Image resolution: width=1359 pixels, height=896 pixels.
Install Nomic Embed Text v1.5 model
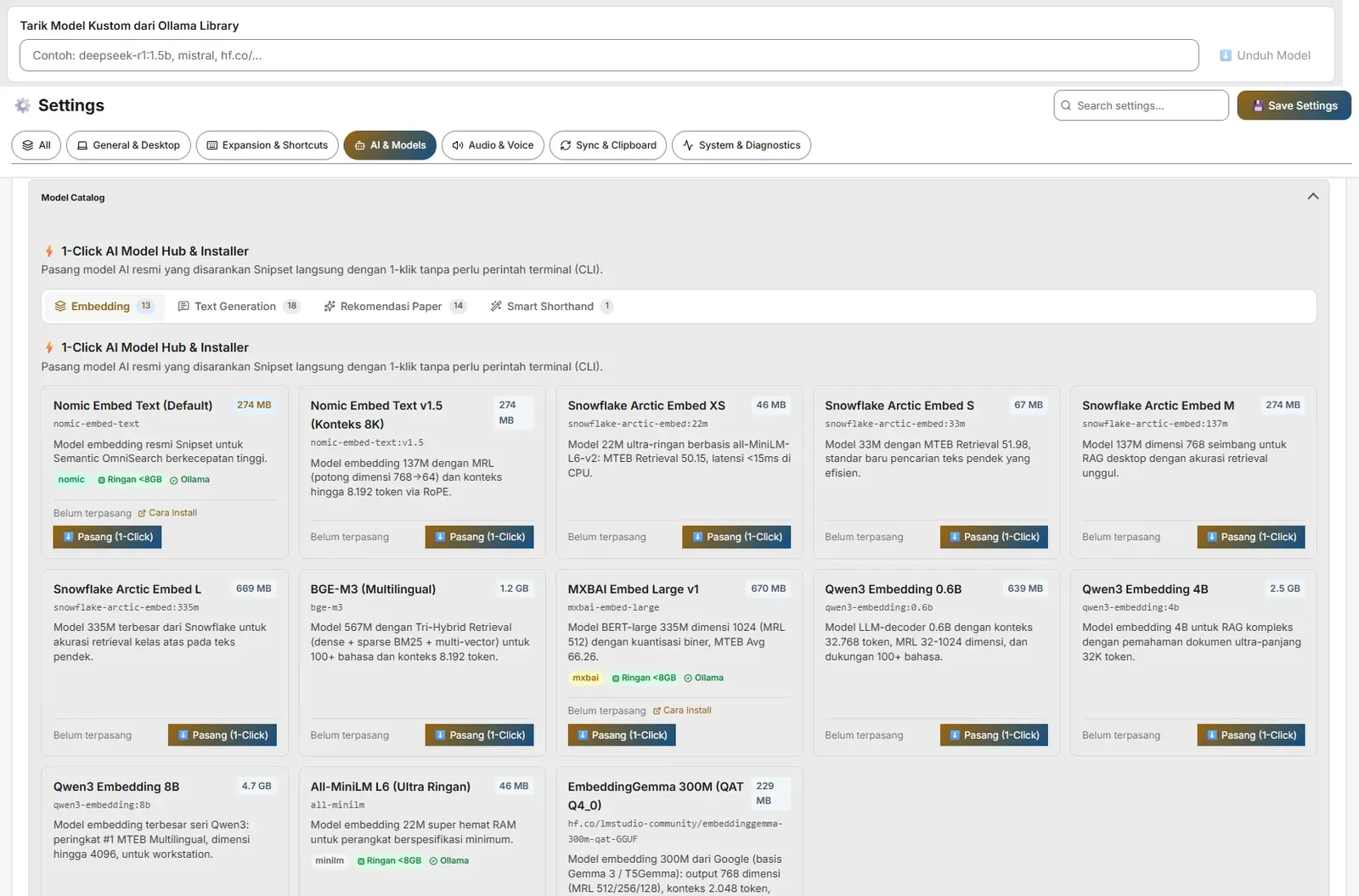(x=479, y=537)
